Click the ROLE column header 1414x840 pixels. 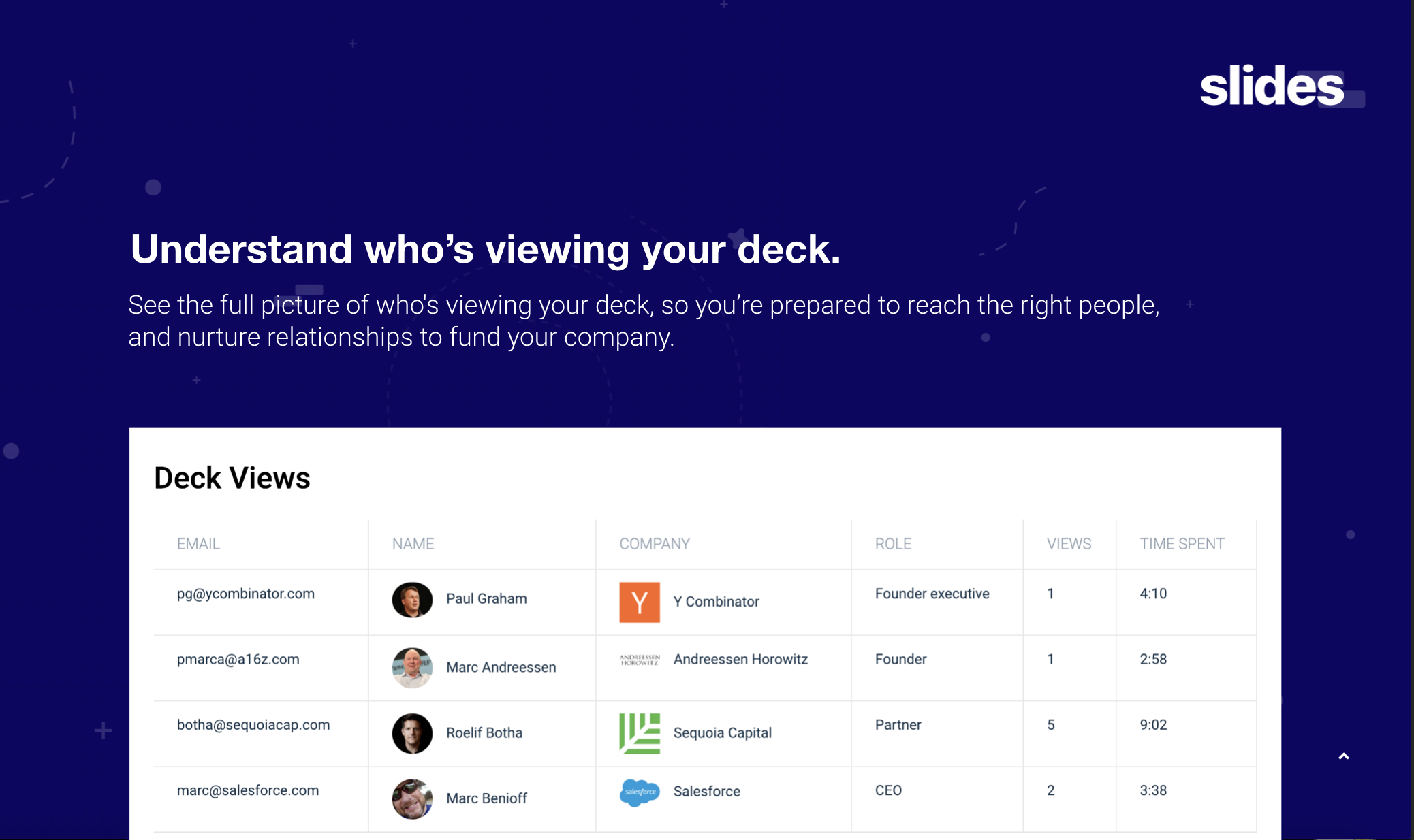(893, 544)
